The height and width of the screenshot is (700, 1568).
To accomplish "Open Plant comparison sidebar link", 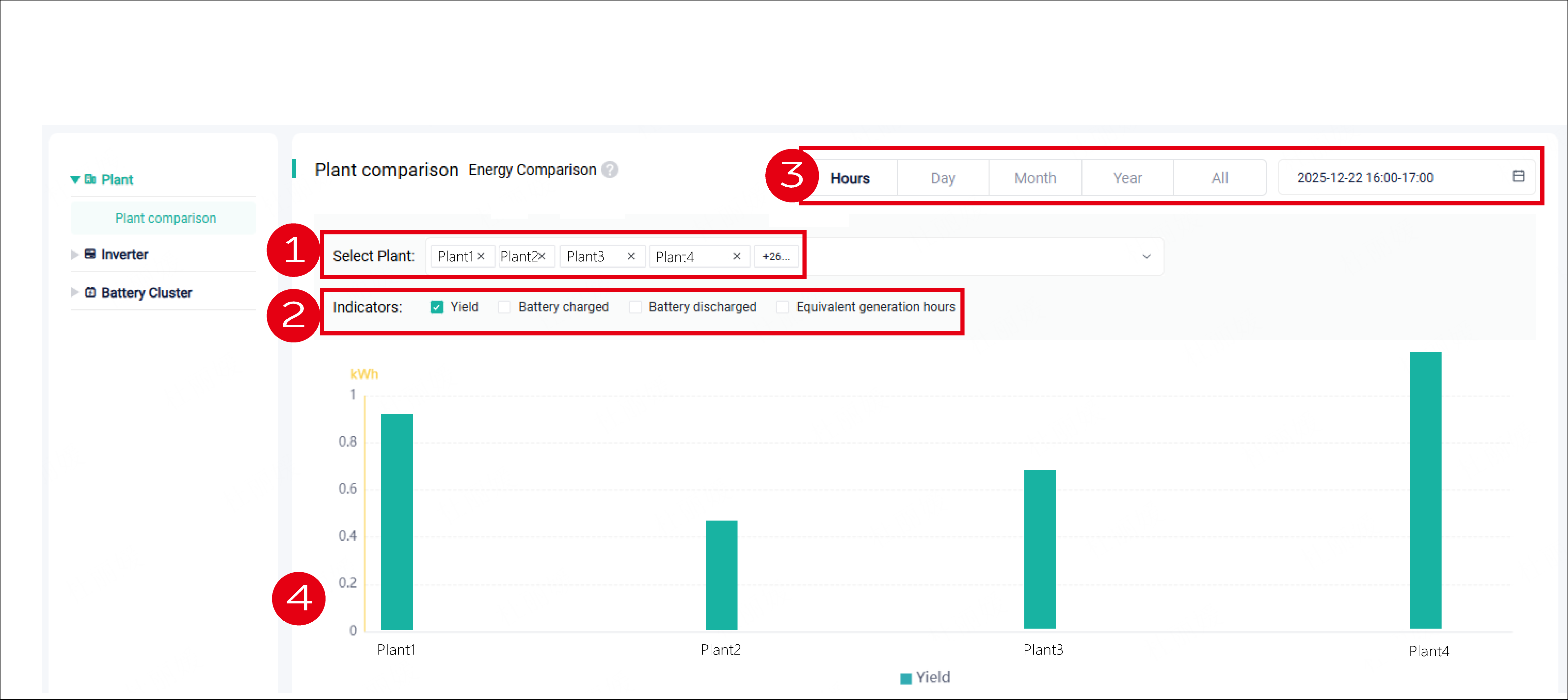I will [166, 218].
